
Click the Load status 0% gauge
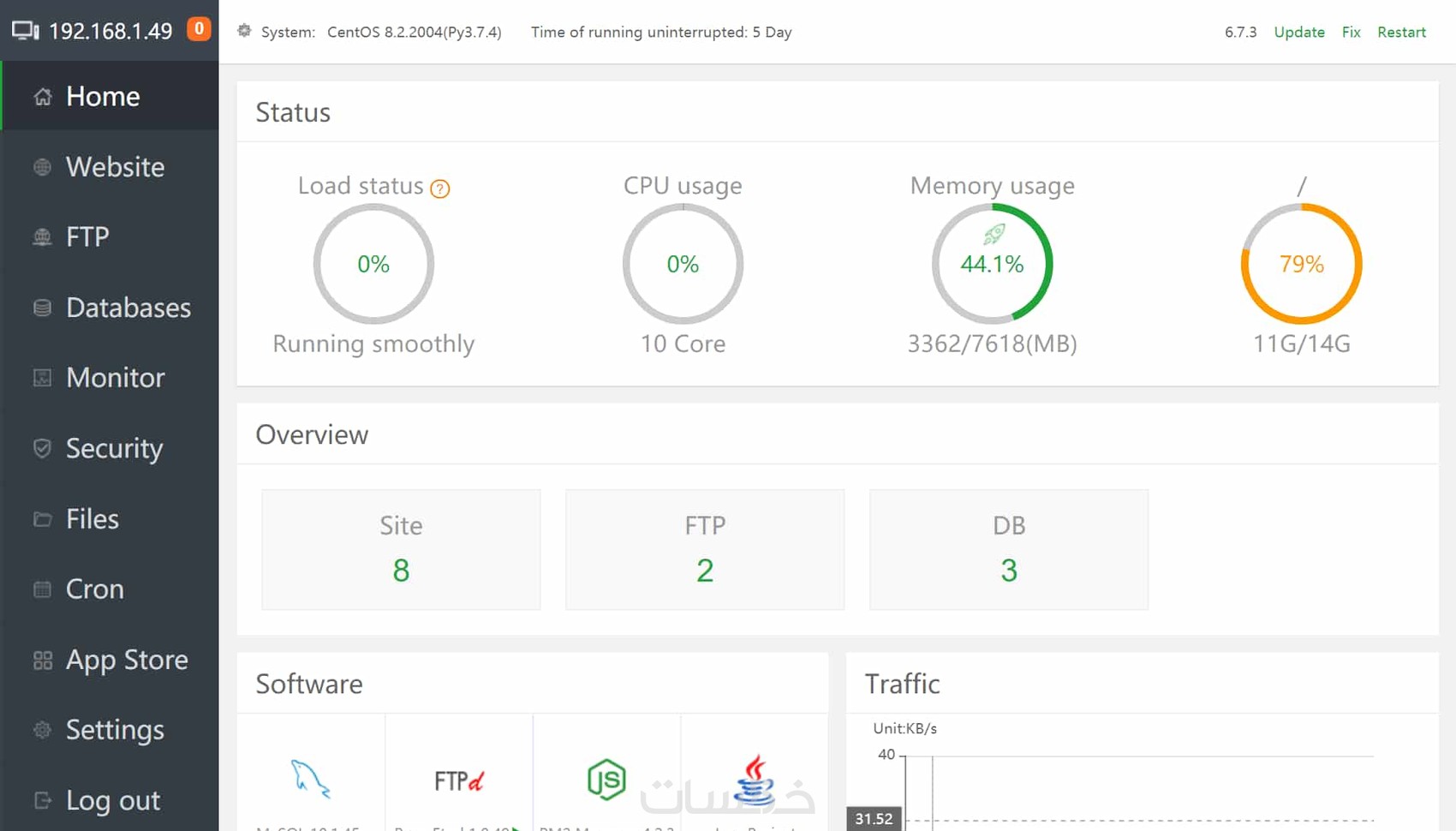373,264
